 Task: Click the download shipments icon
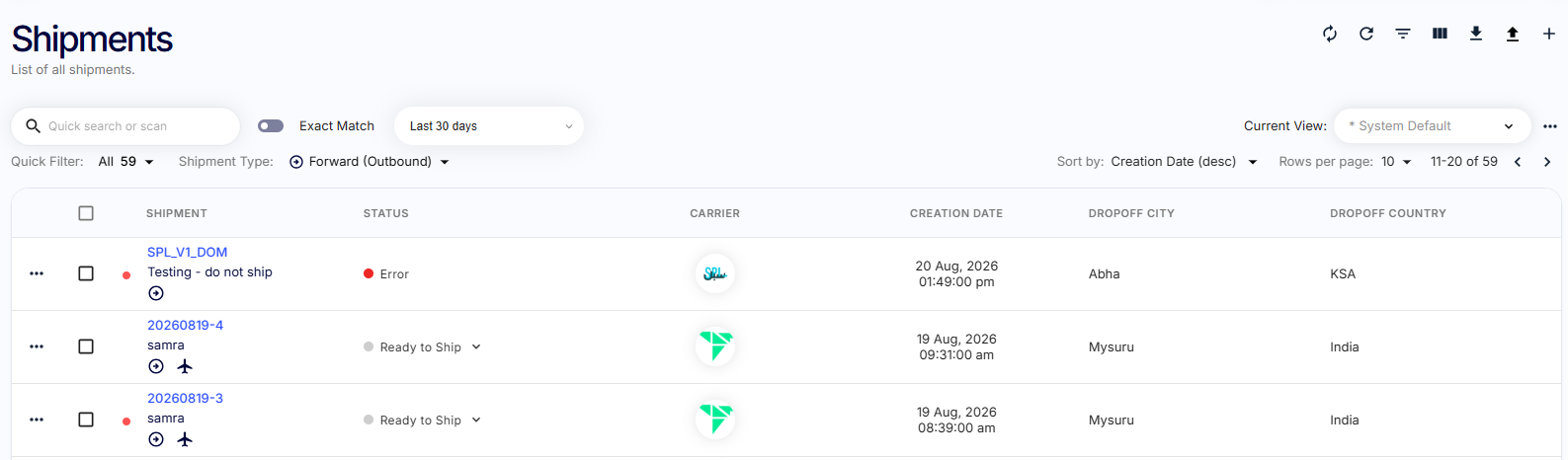click(1476, 34)
